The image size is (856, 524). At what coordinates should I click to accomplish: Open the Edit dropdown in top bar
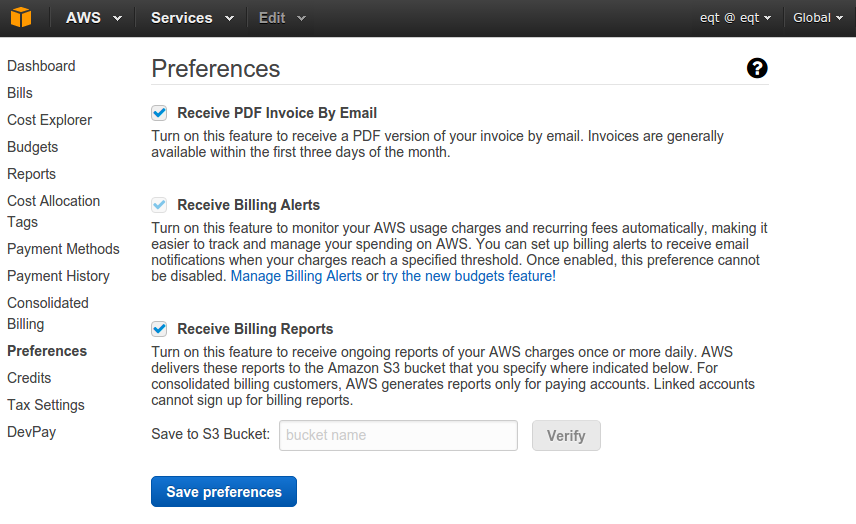pos(282,18)
